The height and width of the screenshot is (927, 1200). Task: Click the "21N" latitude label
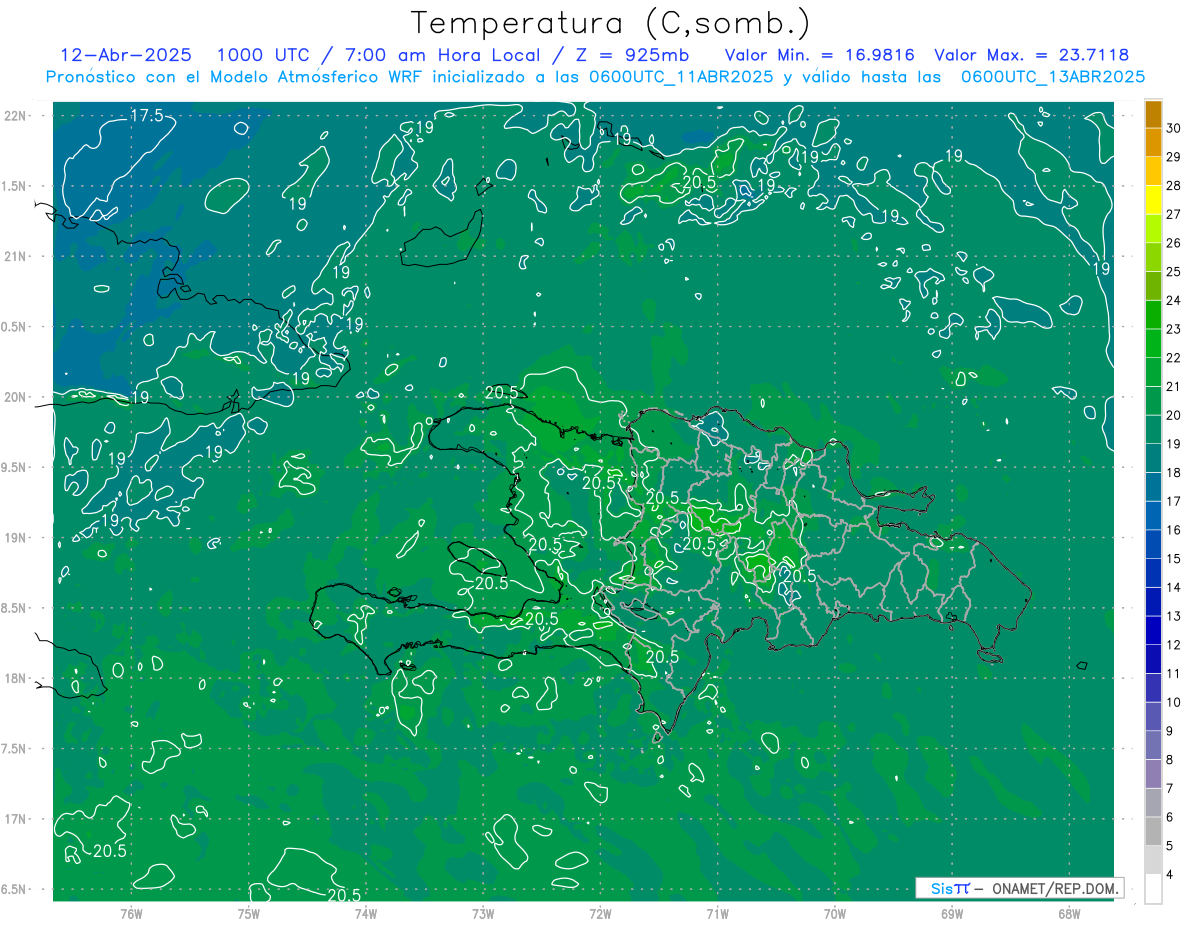(x=16, y=257)
